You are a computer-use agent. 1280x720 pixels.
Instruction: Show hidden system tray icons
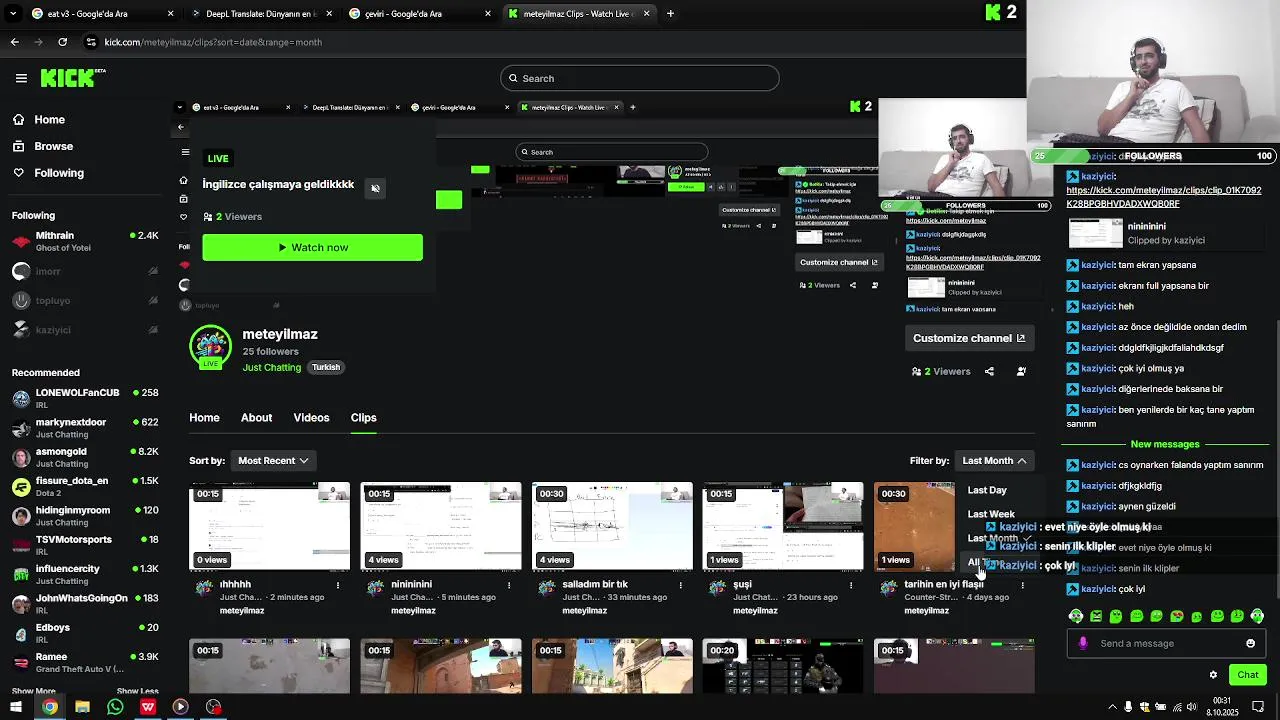[x=1112, y=707]
